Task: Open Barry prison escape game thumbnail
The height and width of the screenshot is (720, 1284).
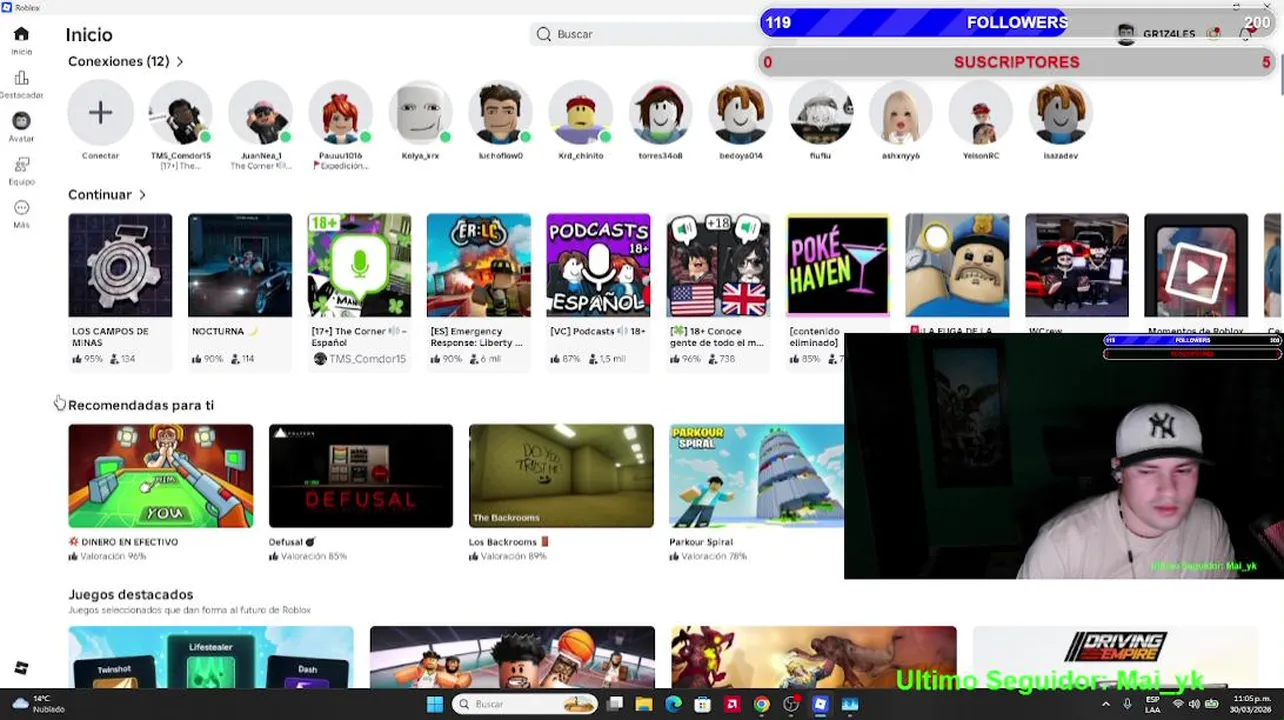Action: [957, 265]
